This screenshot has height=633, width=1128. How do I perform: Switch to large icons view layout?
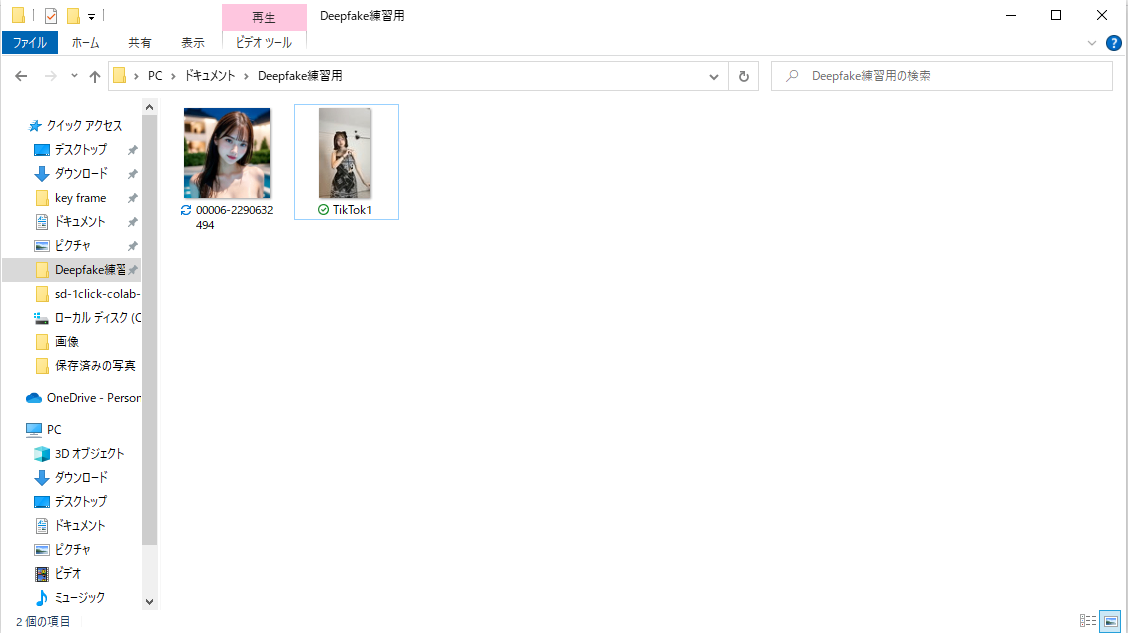pyautogui.click(x=1110, y=621)
